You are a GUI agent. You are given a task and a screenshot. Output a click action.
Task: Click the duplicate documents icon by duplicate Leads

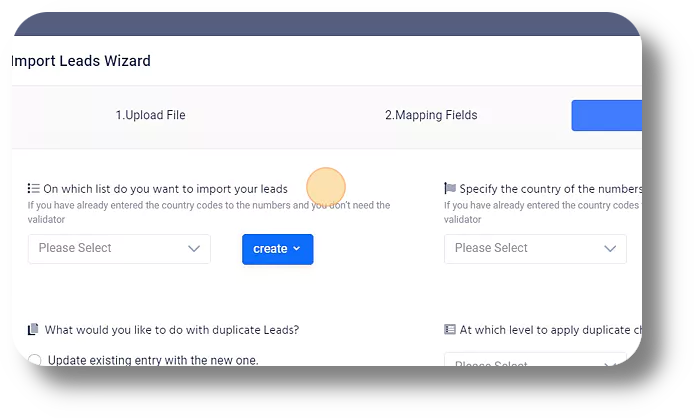(33, 329)
